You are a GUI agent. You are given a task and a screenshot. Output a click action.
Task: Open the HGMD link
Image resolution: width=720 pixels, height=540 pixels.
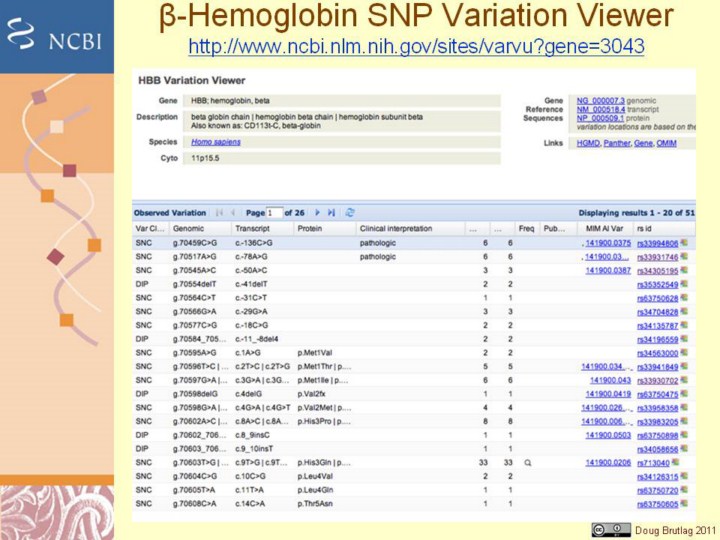coord(588,143)
